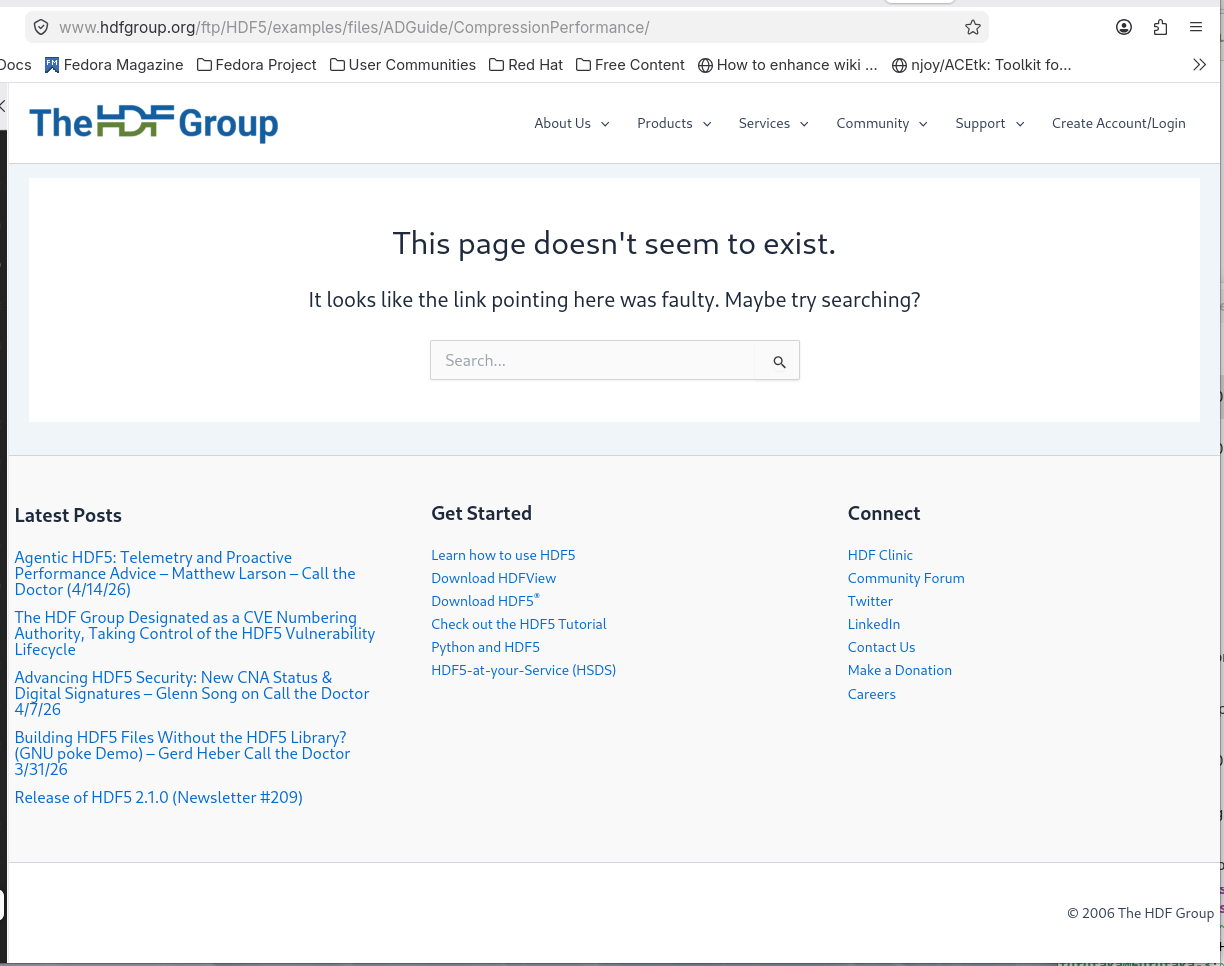Image resolution: width=1224 pixels, height=966 pixels.
Task: Click The HDF Group logo
Action: pyautogui.click(x=154, y=123)
